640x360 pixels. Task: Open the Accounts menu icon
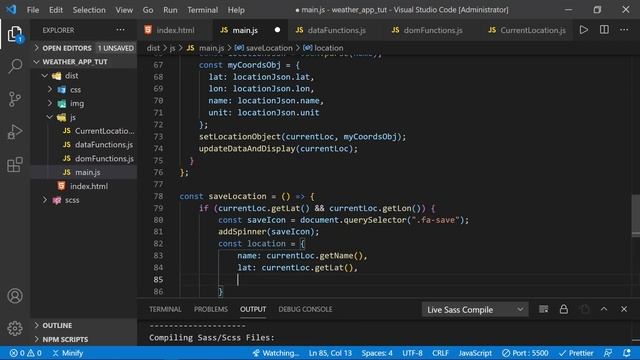point(15,296)
